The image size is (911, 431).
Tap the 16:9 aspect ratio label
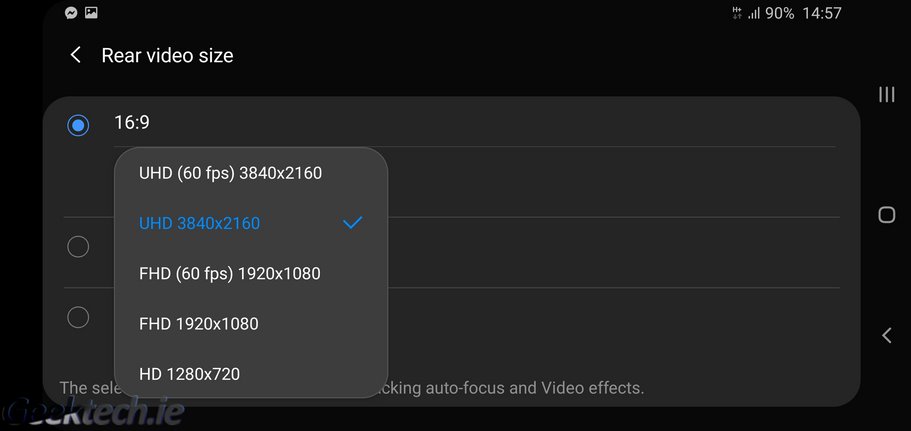132,123
